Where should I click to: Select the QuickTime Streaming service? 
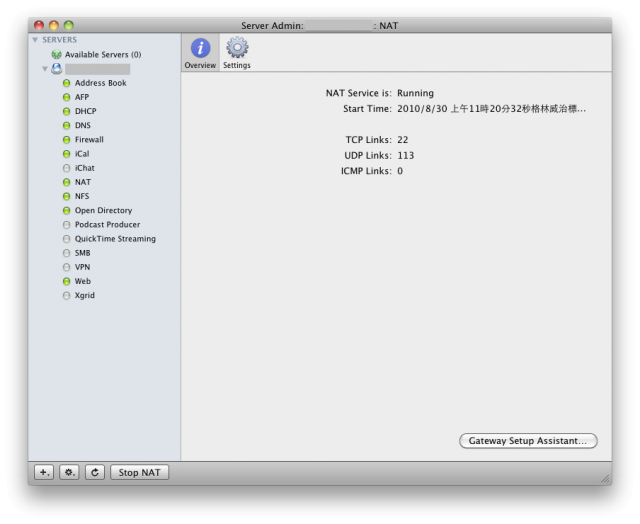tap(115, 239)
